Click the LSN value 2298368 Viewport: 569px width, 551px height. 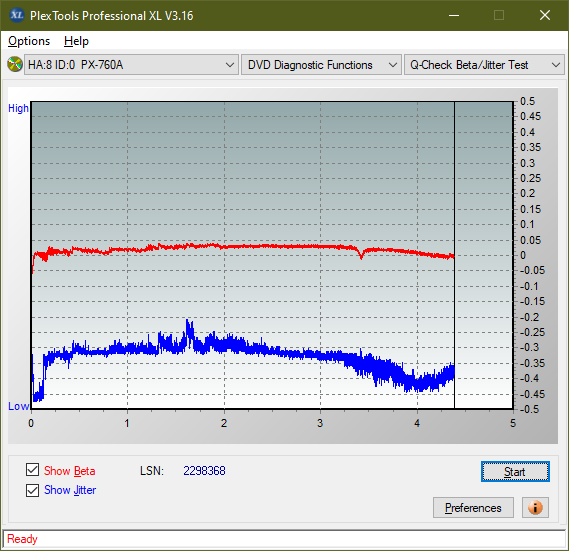tap(204, 471)
